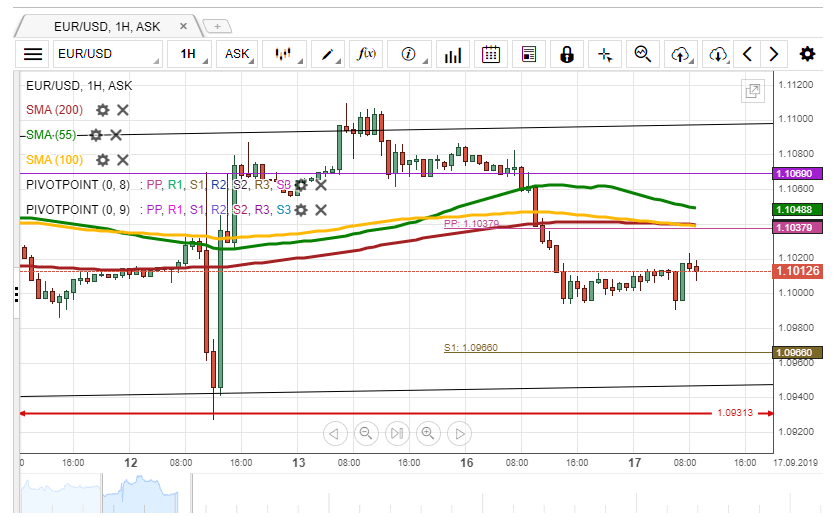Open the calendar icon
Image resolution: width=837 pixels, height=517 pixels.
pos(491,54)
